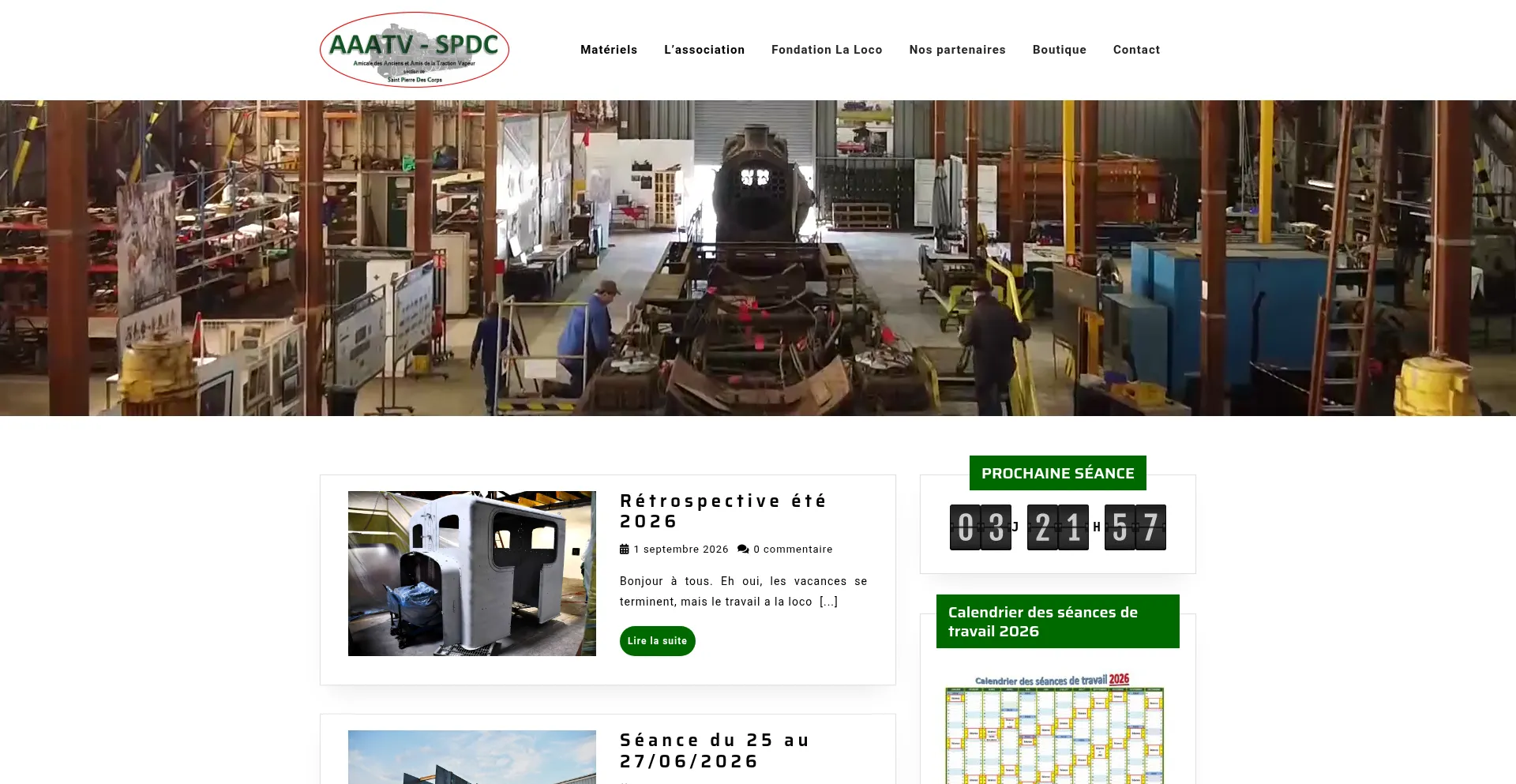Image resolution: width=1516 pixels, height=784 pixels.
Task: Click the Rétrospective été 2026 thumbnail
Action: point(472,573)
